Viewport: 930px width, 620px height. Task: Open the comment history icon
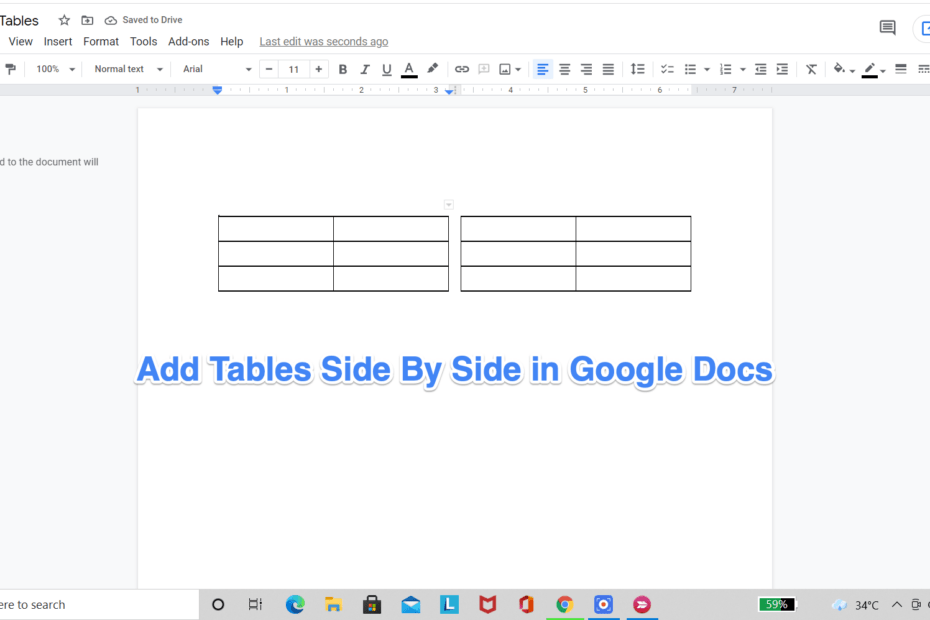(887, 27)
